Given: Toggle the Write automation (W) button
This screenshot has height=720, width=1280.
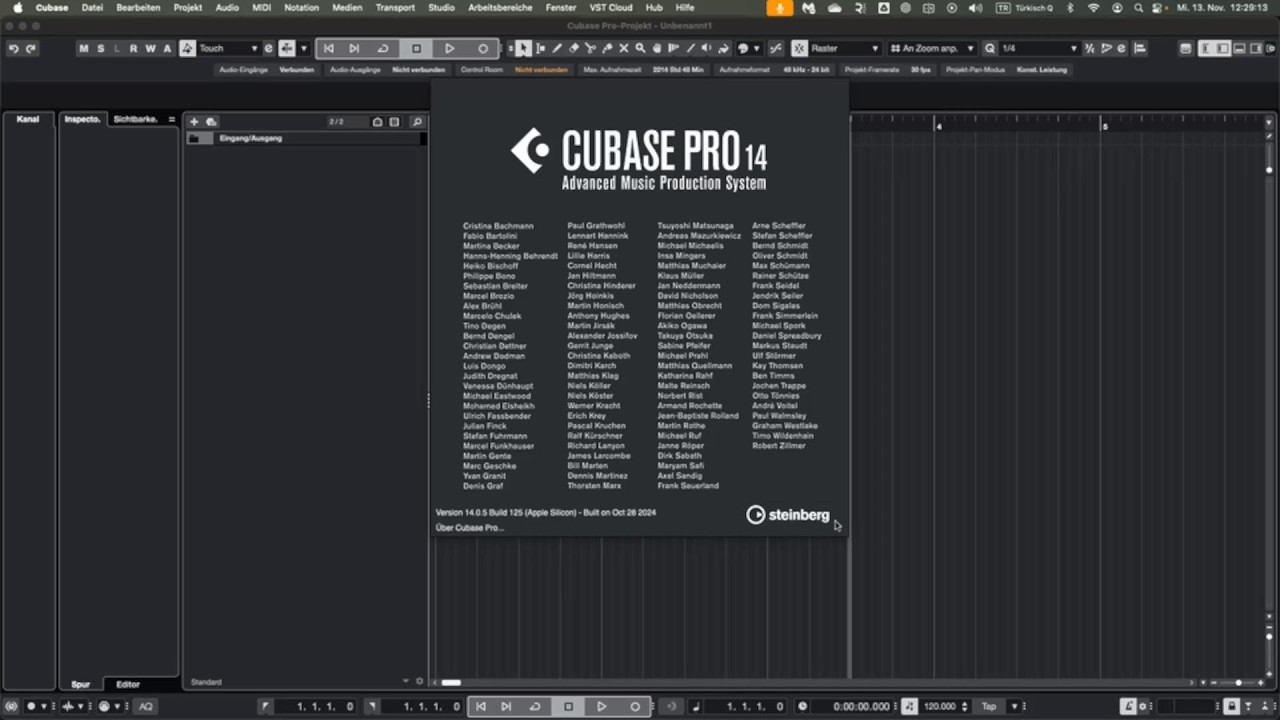Looking at the screenshot, I should click(x=150, y=48).
